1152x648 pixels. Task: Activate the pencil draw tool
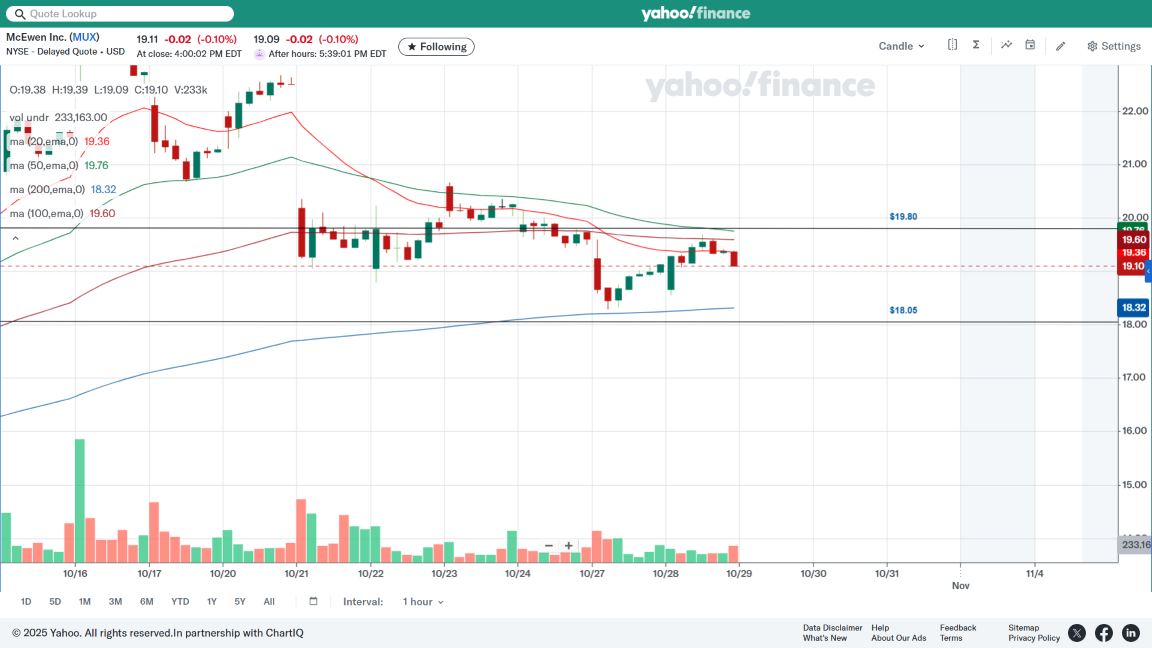pyautogui.click(x=1060, y=46)
